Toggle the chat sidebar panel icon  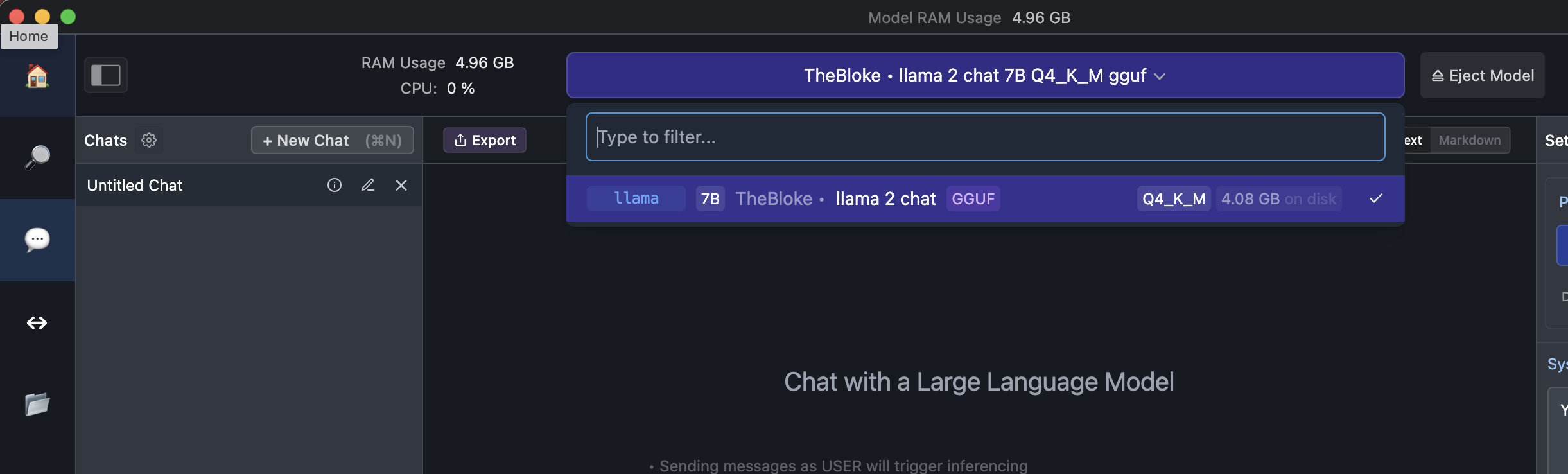pos(106,75)
